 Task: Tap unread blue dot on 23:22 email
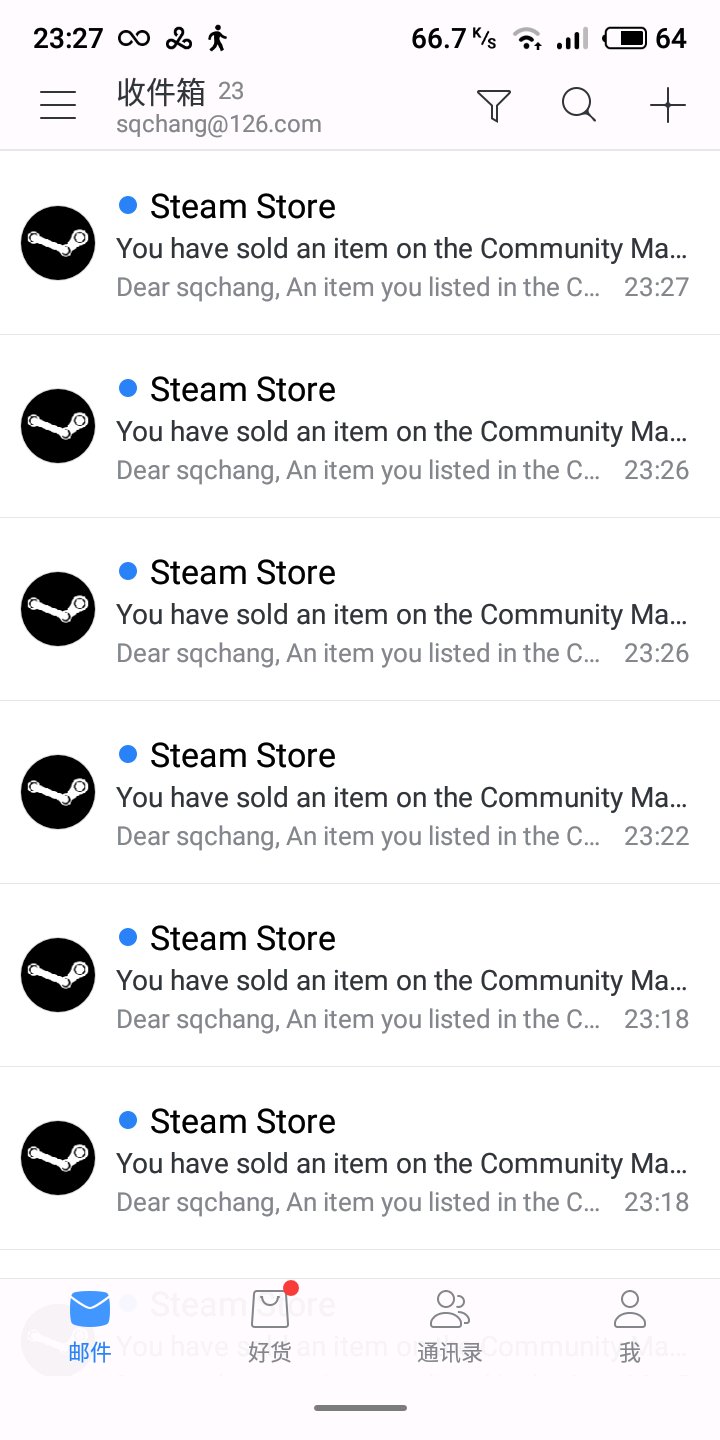pos(128,754)
